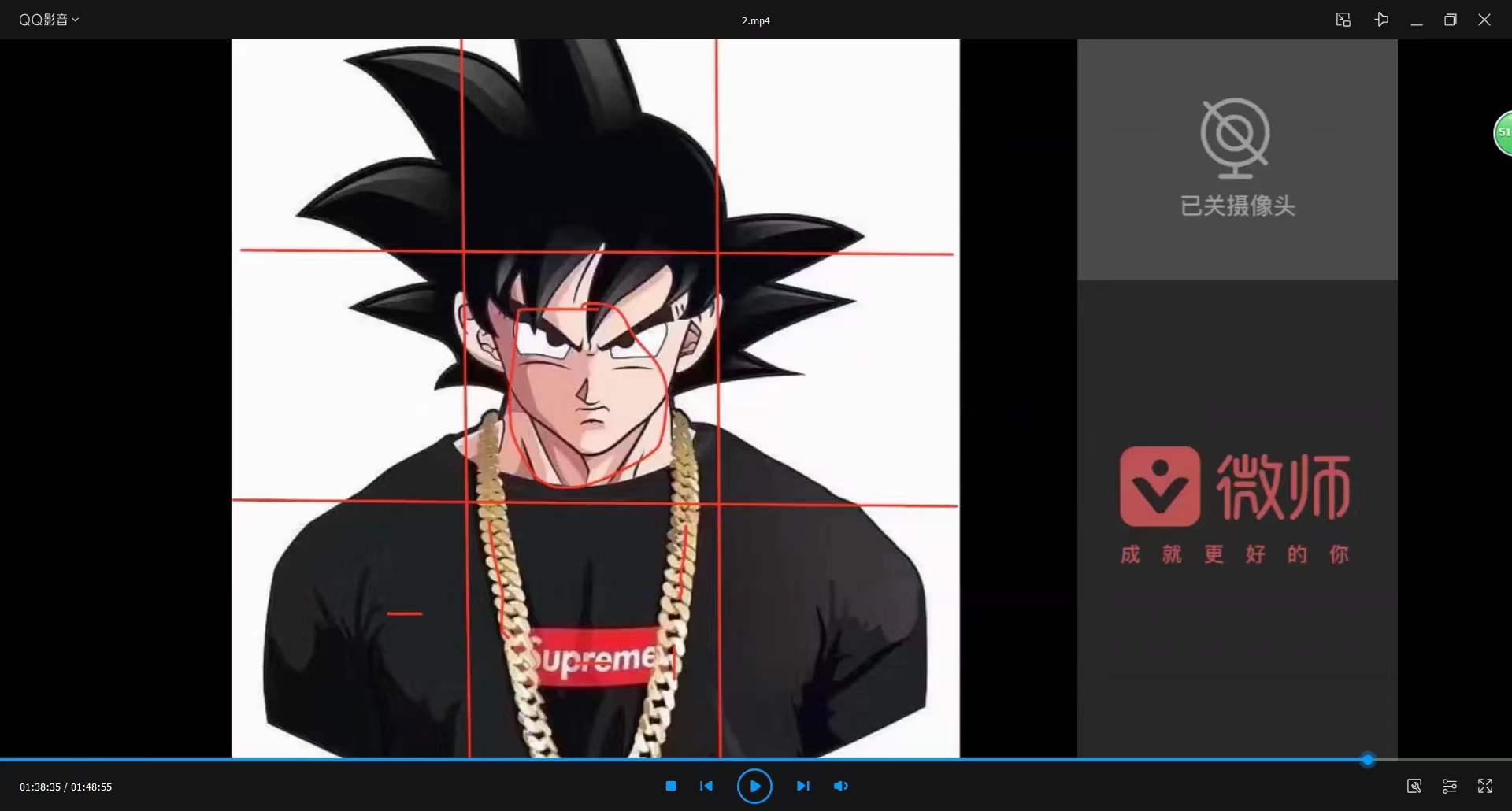The image size is (1512, 811).
Task: Click the green floating badge showing 51
Action: [x=1503, y=133]
